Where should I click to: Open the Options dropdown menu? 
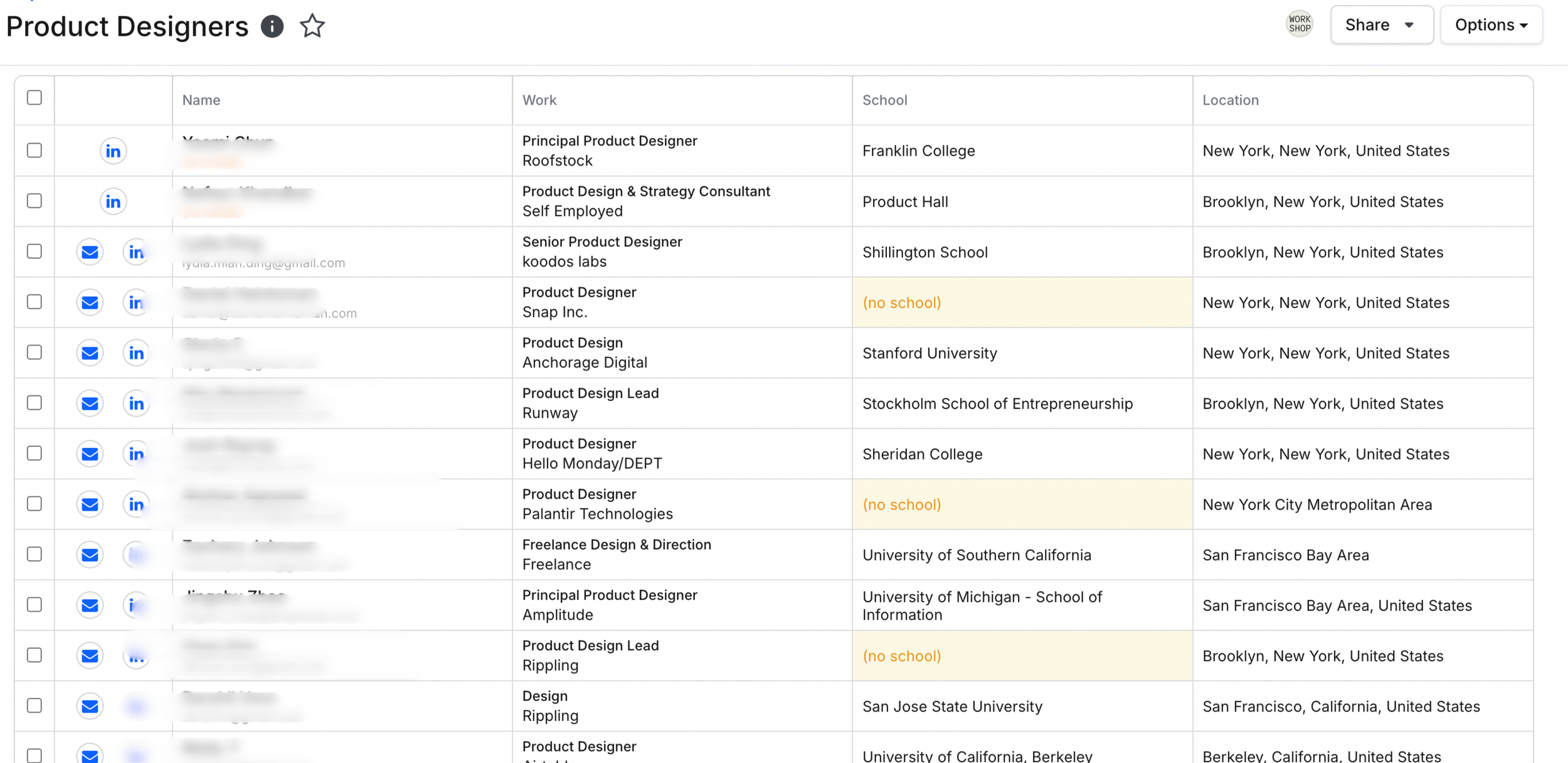click(1491, 25)
